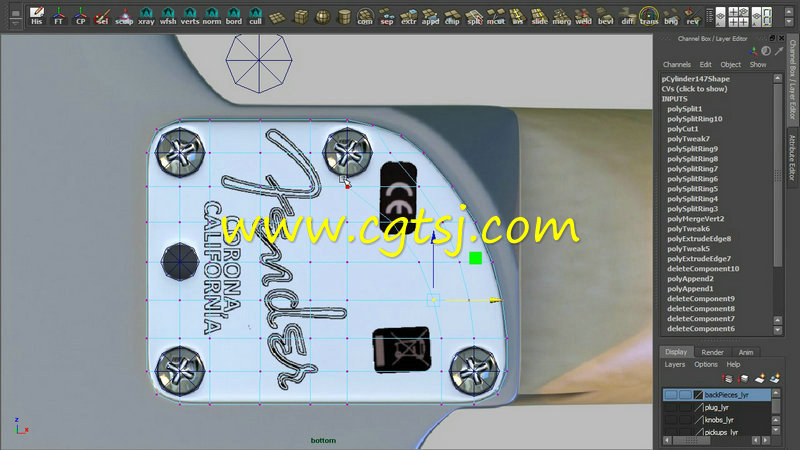Select the deleteComponent10 input node
800x450 pixels.
(x=703, y=269)
